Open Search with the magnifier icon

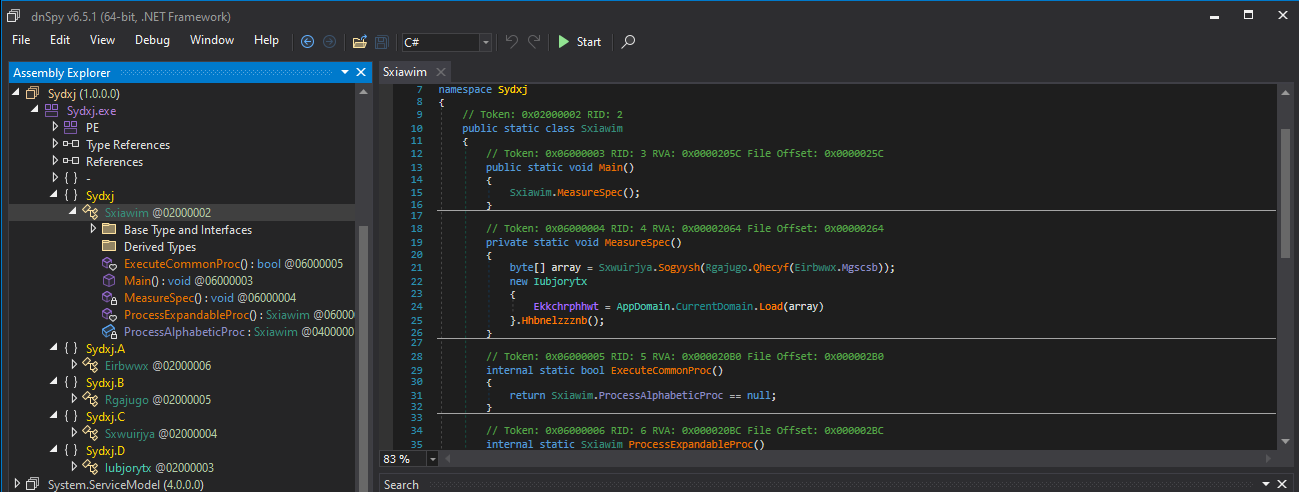628,42
